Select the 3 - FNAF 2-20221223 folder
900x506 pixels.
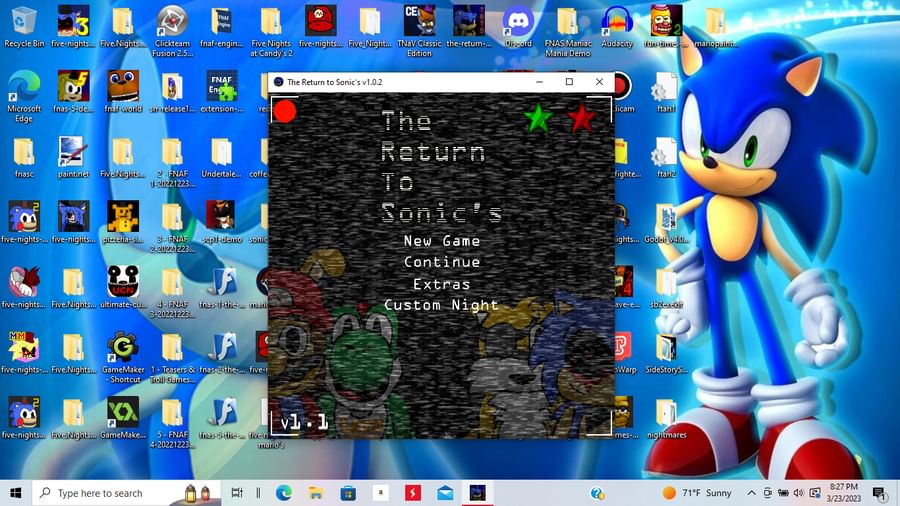172,227
